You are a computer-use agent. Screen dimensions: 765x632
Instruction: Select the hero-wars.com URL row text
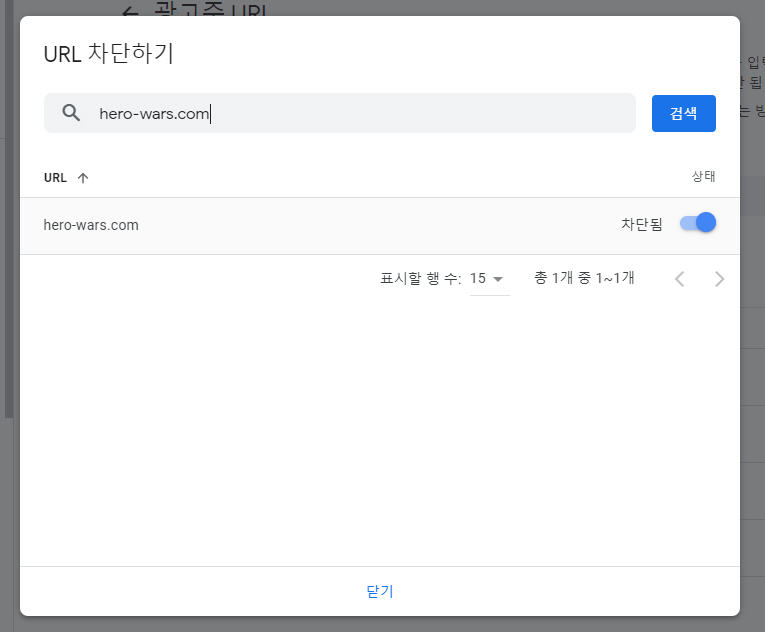91,225
